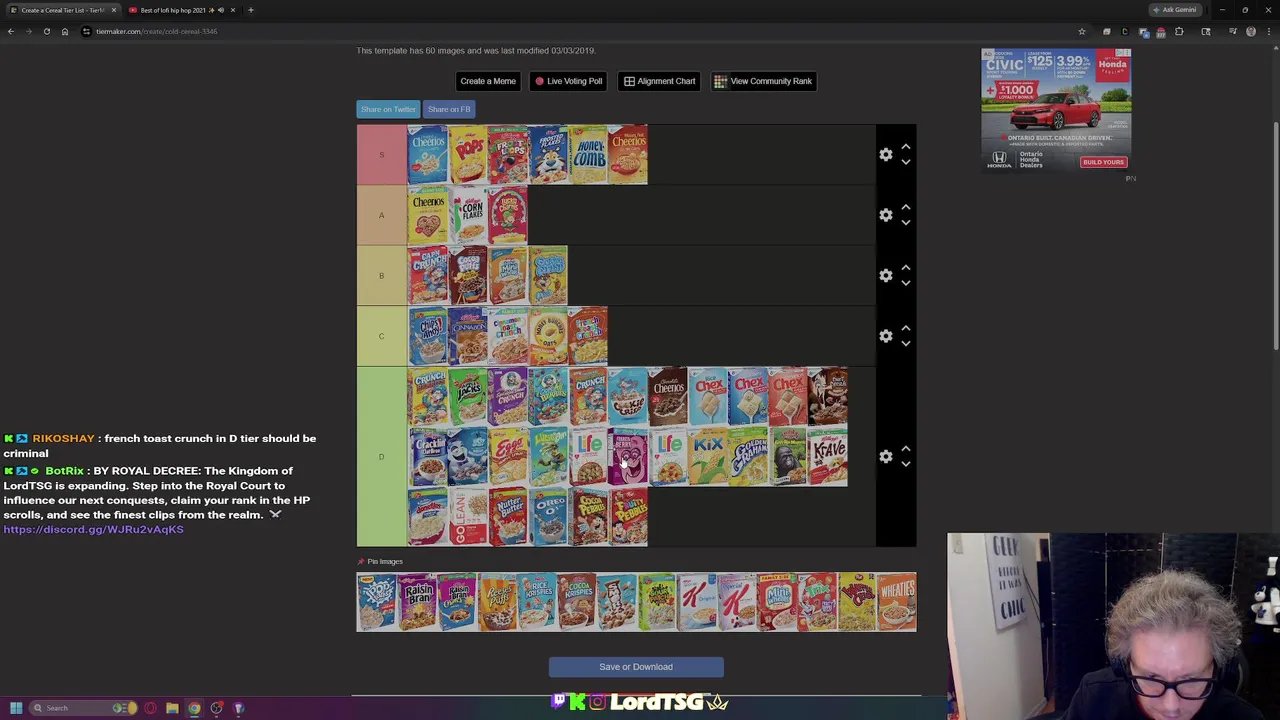Pick Reese's Puffs box from image pool
The height and width of the screenshot is (720, 1280).
[x=497, y=602]
